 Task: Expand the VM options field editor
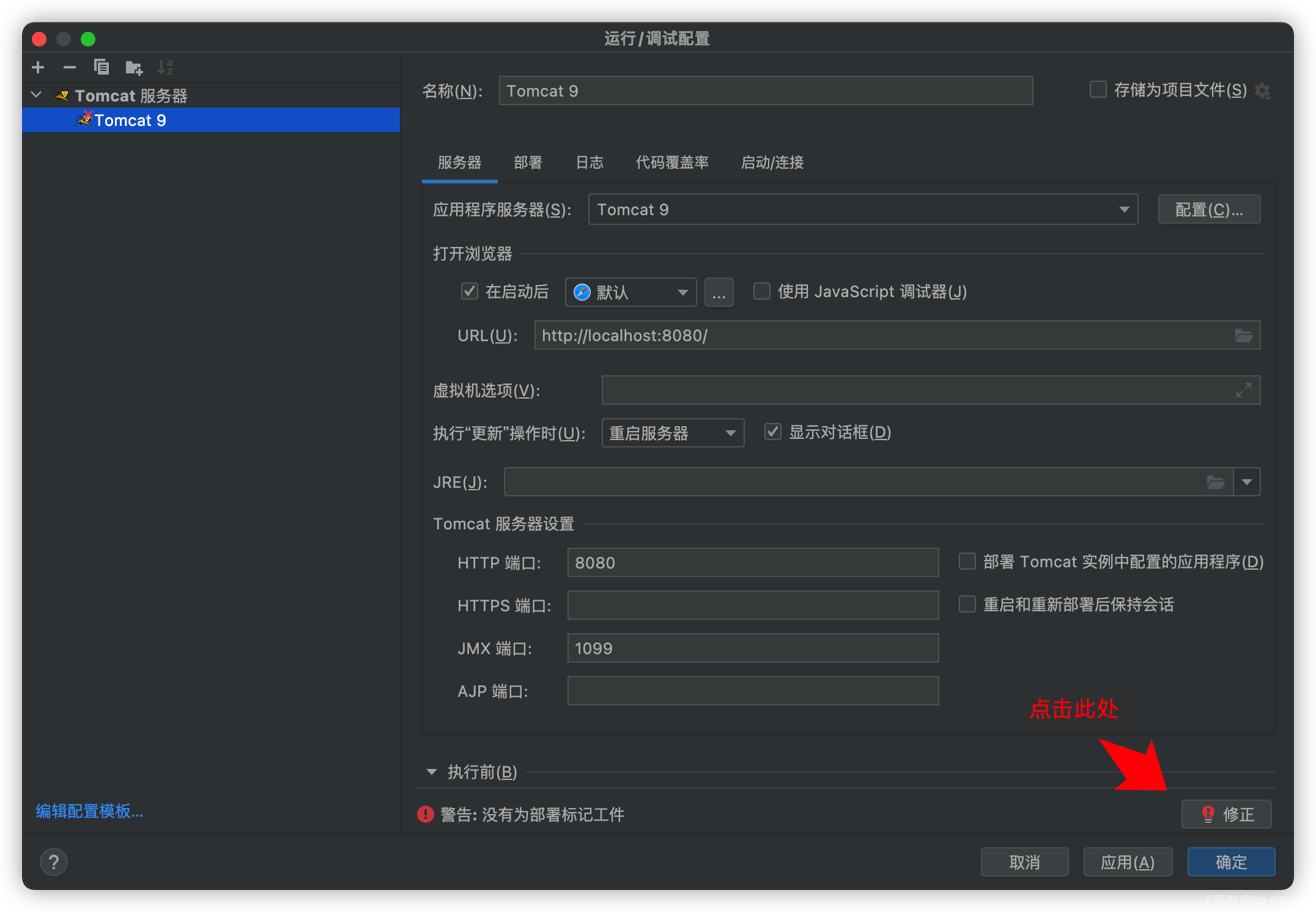[x=1244, y=390]
